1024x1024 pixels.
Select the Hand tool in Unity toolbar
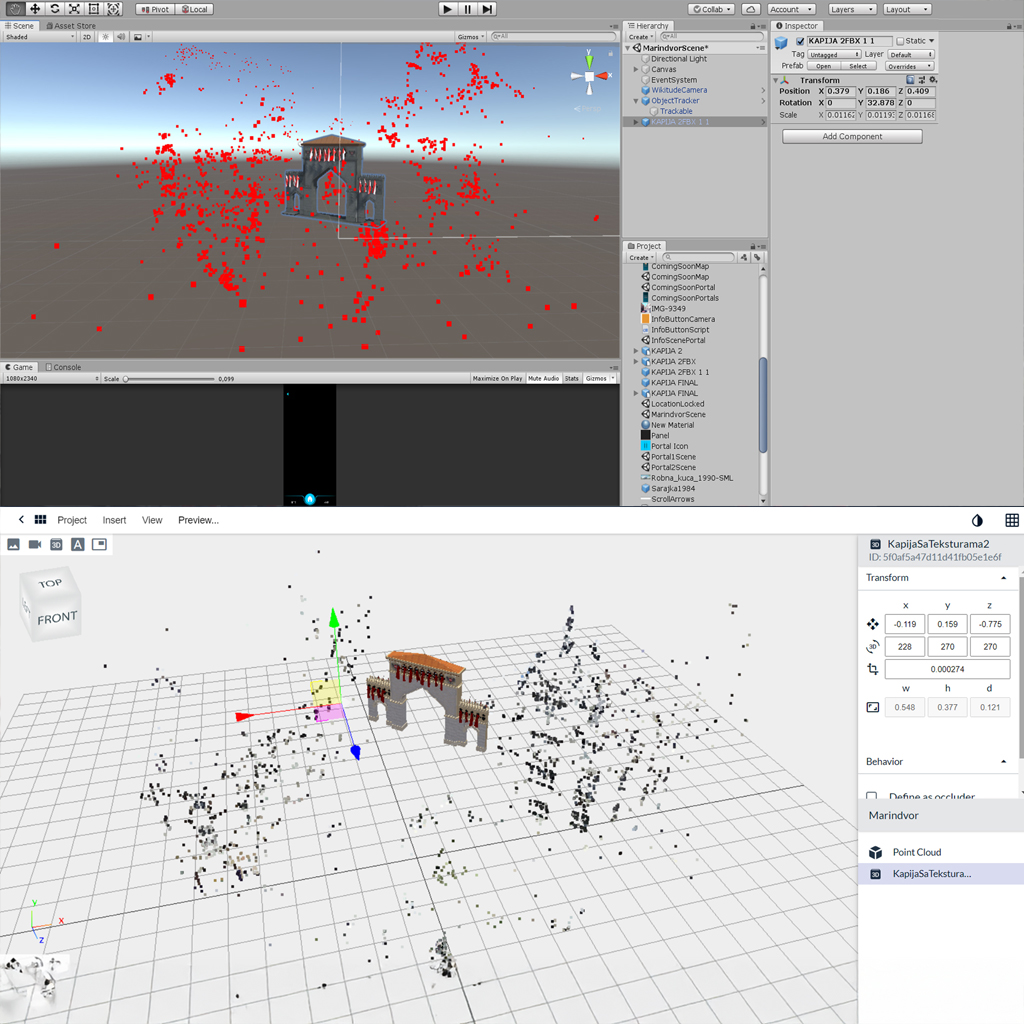click(x=15, y=8)
